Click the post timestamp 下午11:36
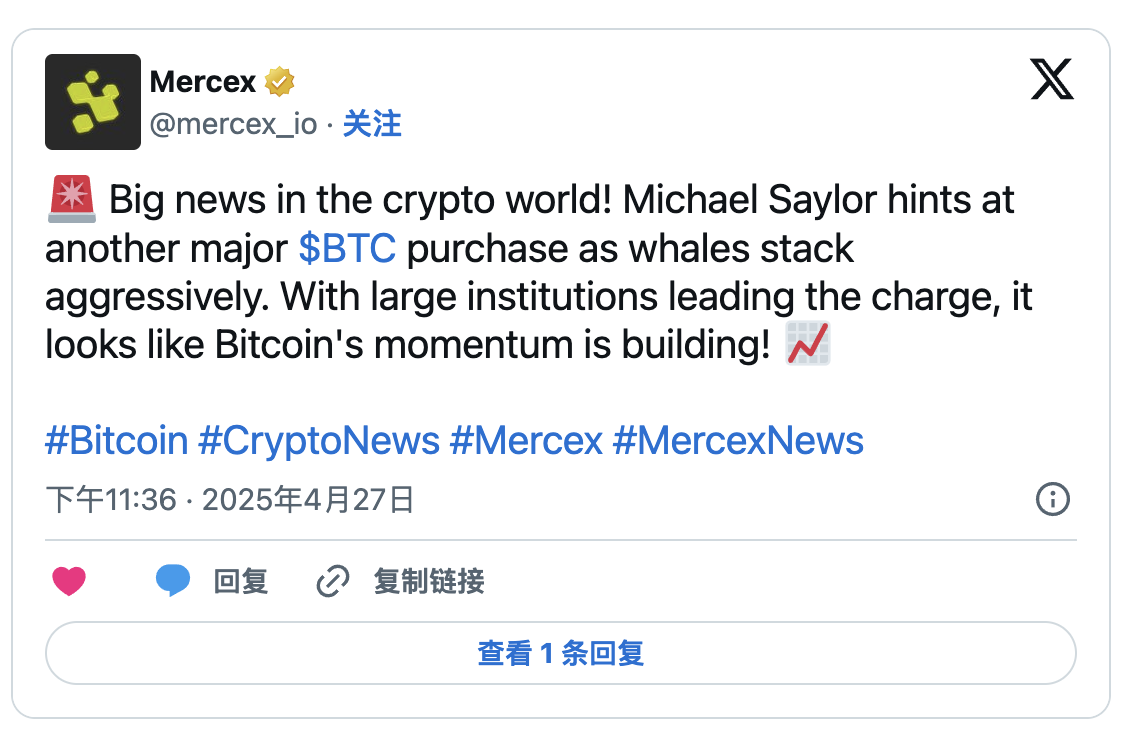 [x=112, y=499]
